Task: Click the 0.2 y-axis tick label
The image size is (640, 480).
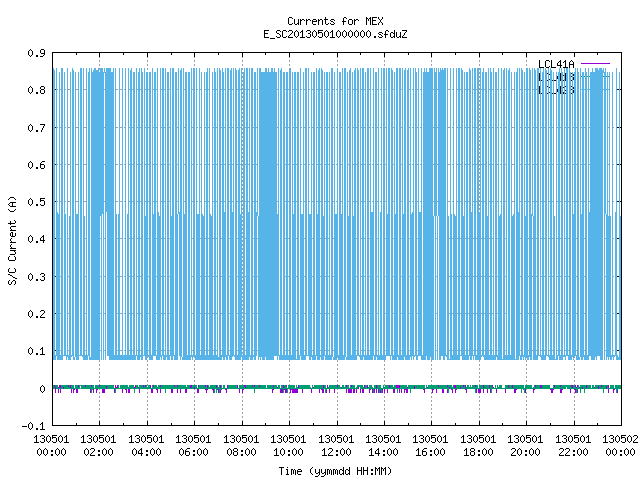Action: pyautogui.click(x=36, y=314)
